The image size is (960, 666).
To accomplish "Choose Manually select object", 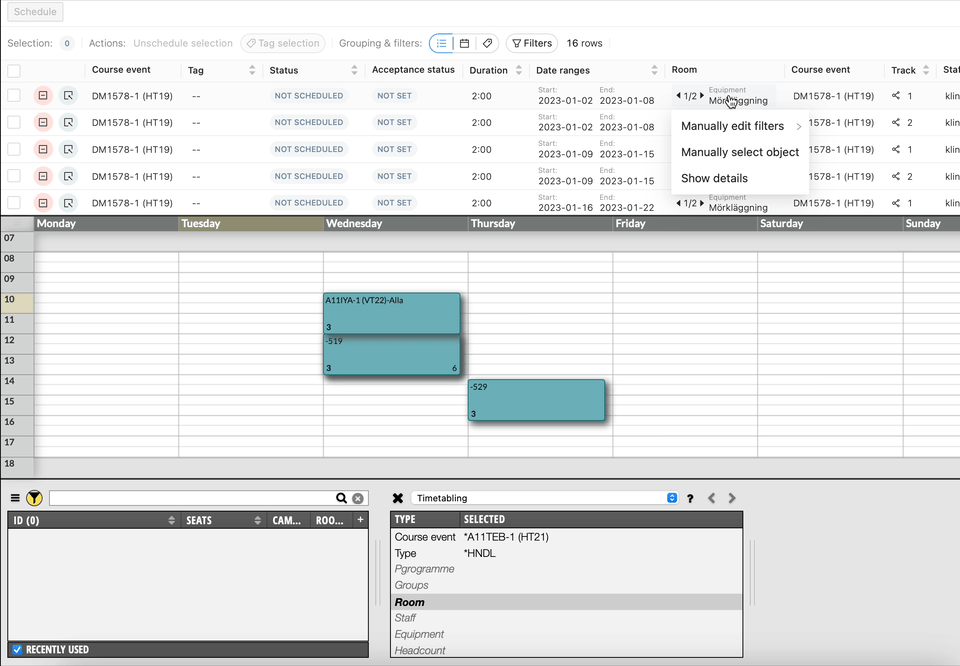I will click(740, 152).
